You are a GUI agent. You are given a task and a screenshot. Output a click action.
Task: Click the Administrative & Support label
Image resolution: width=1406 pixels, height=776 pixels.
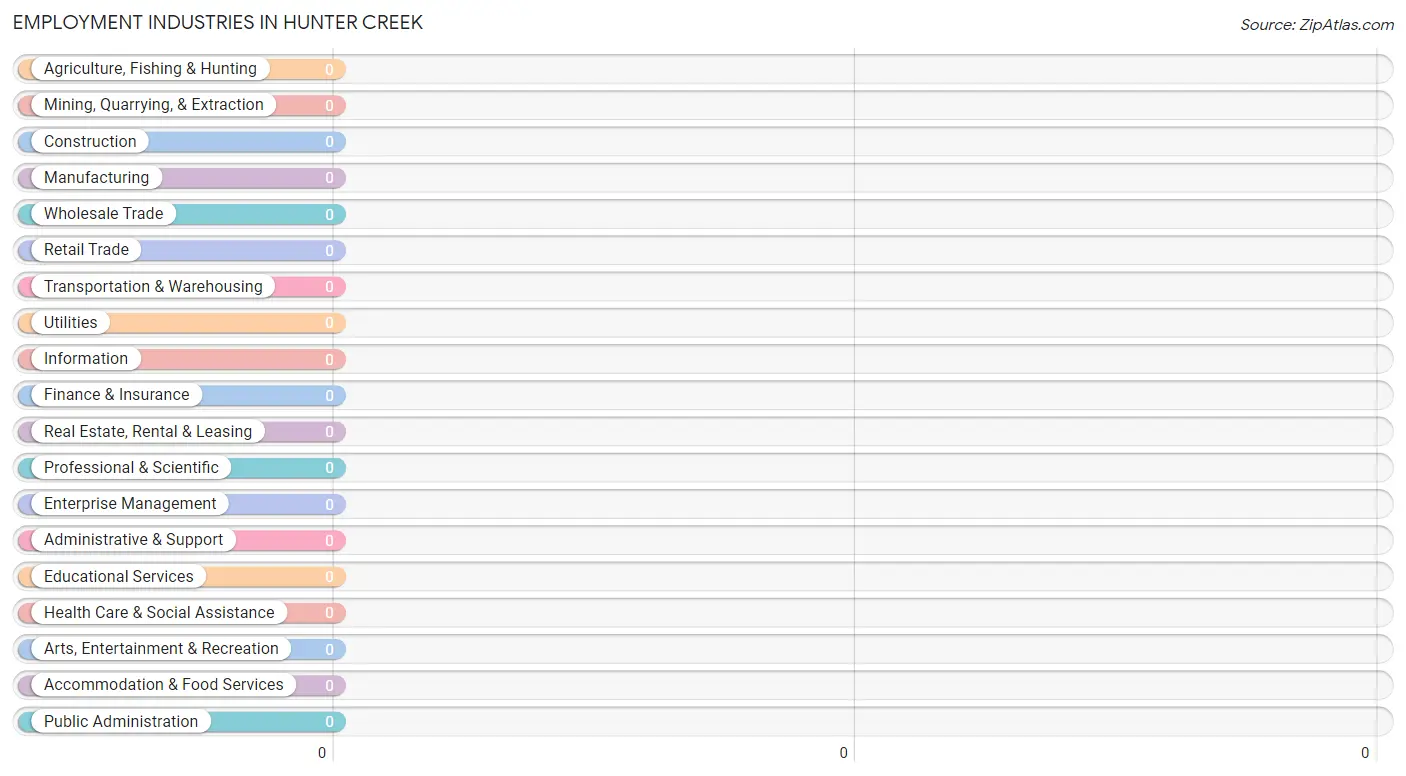[x=134, y=540]
